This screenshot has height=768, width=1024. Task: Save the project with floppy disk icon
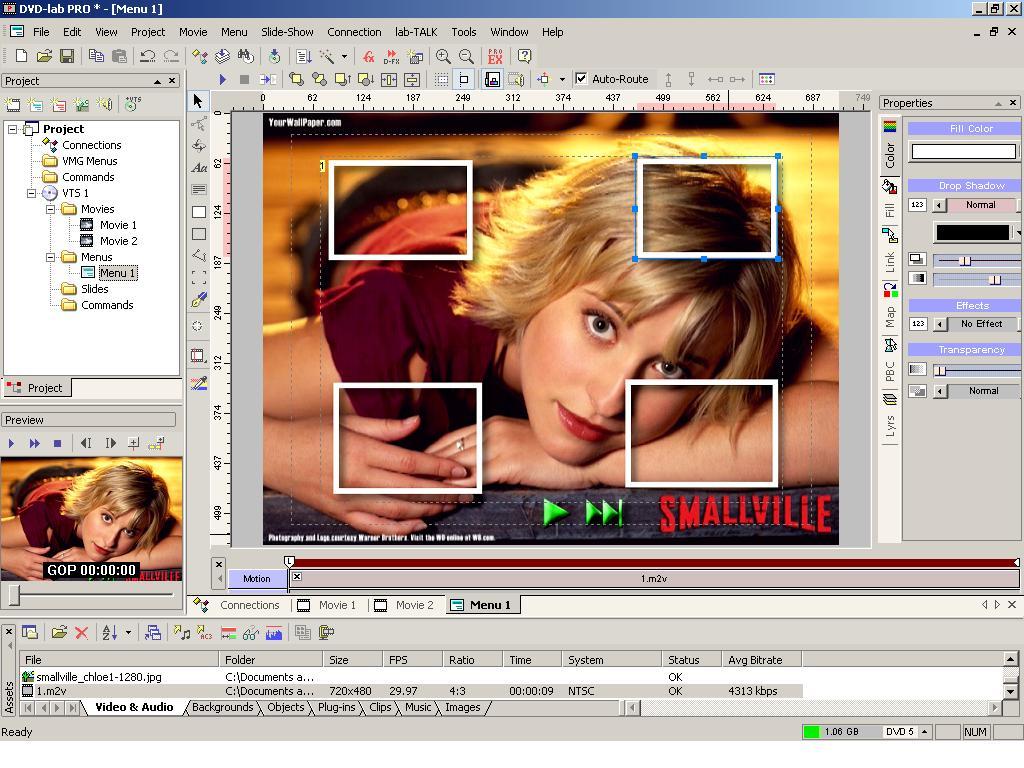67,56
